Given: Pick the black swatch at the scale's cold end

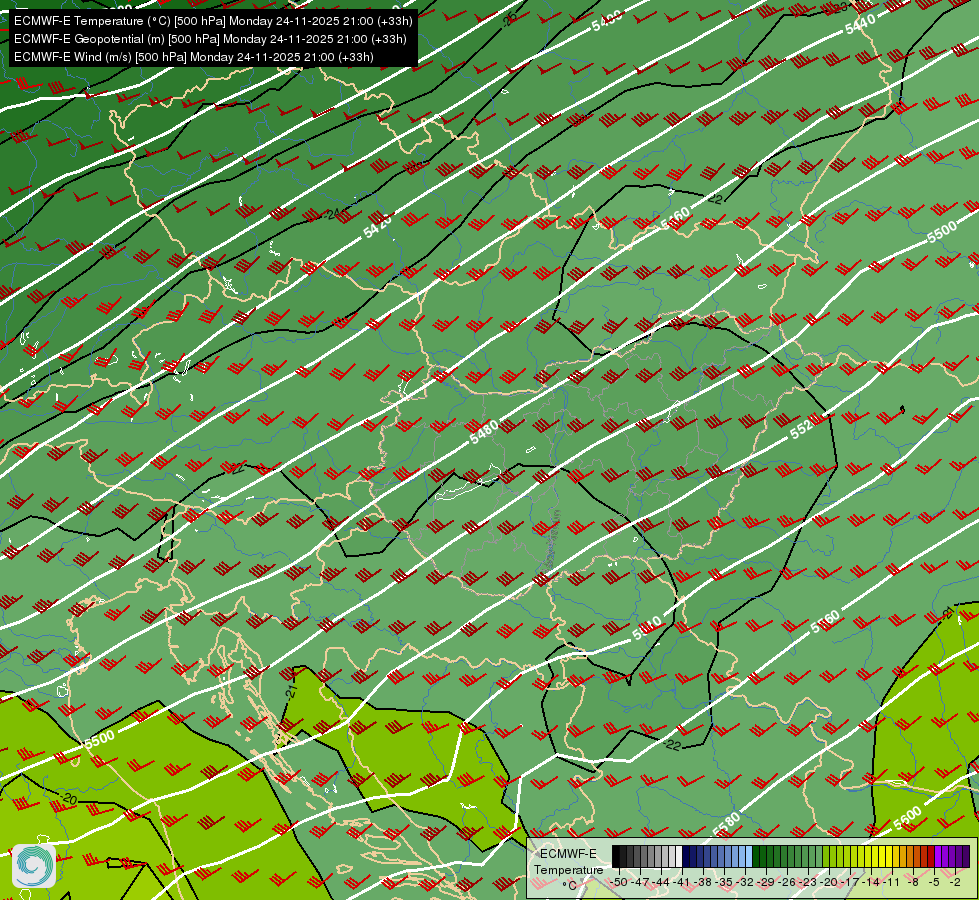Looking at the screenshot, I should click(616, 856).
